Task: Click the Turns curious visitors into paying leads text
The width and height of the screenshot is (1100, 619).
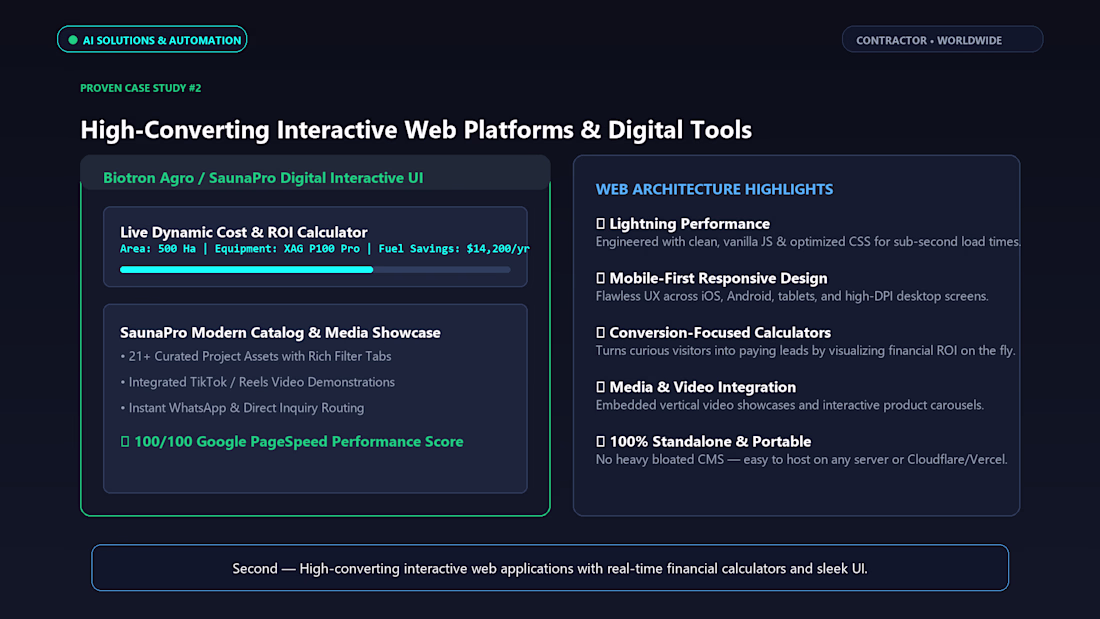Action: [805, 350]
